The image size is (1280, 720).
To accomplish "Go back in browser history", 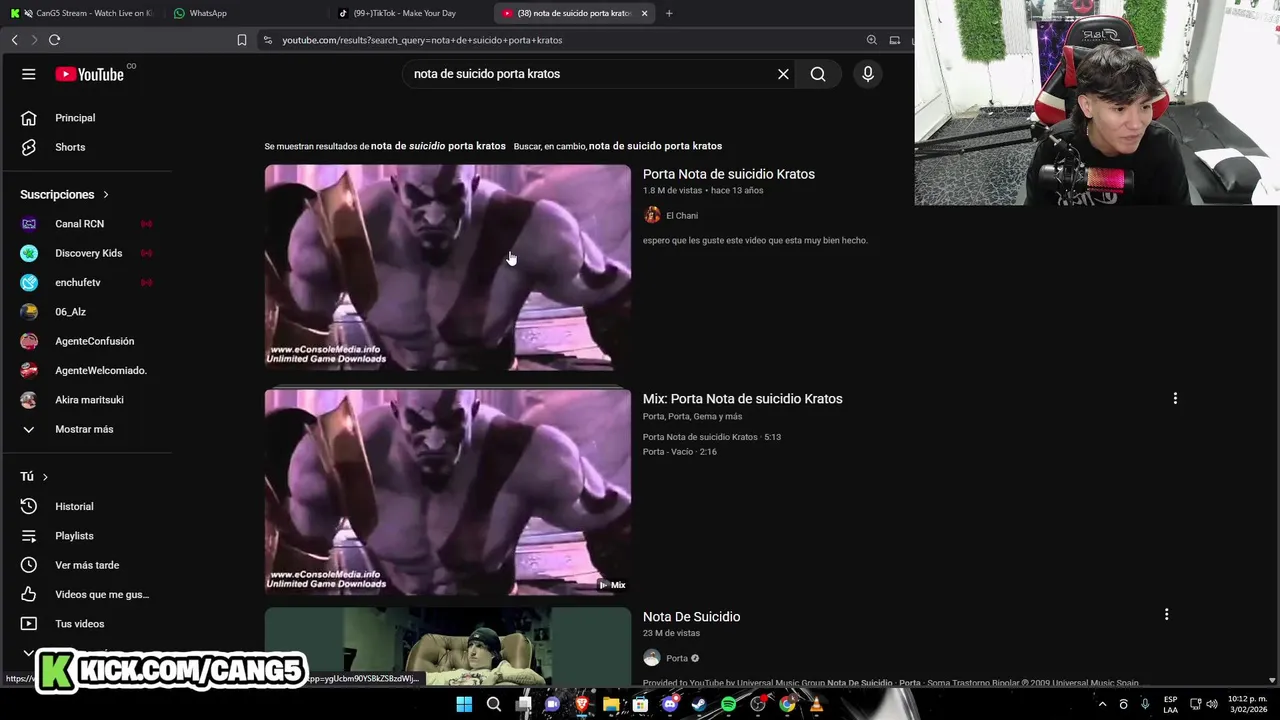I will point(14,40).
